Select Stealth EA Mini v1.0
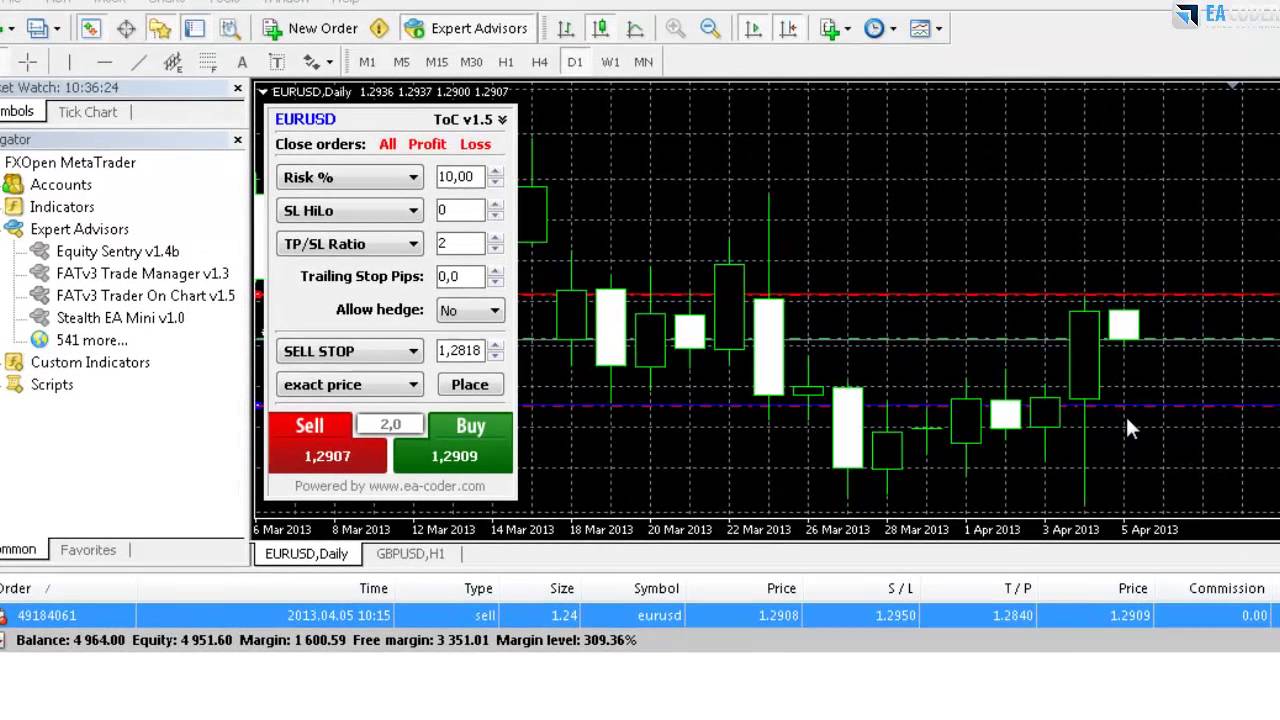The width and height of the screenshot is (1280, 720). (120, 318)
